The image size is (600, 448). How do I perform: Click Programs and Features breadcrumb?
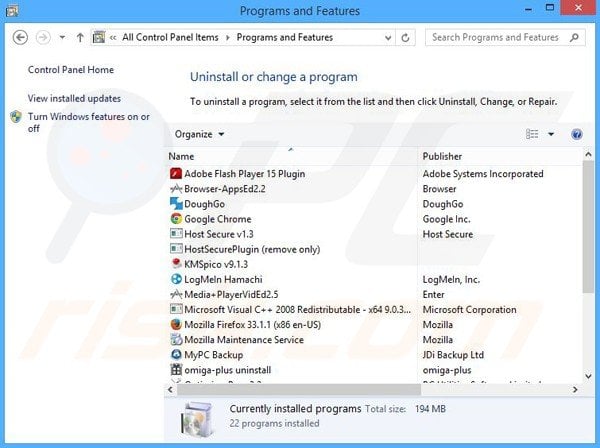click(285, 37)
